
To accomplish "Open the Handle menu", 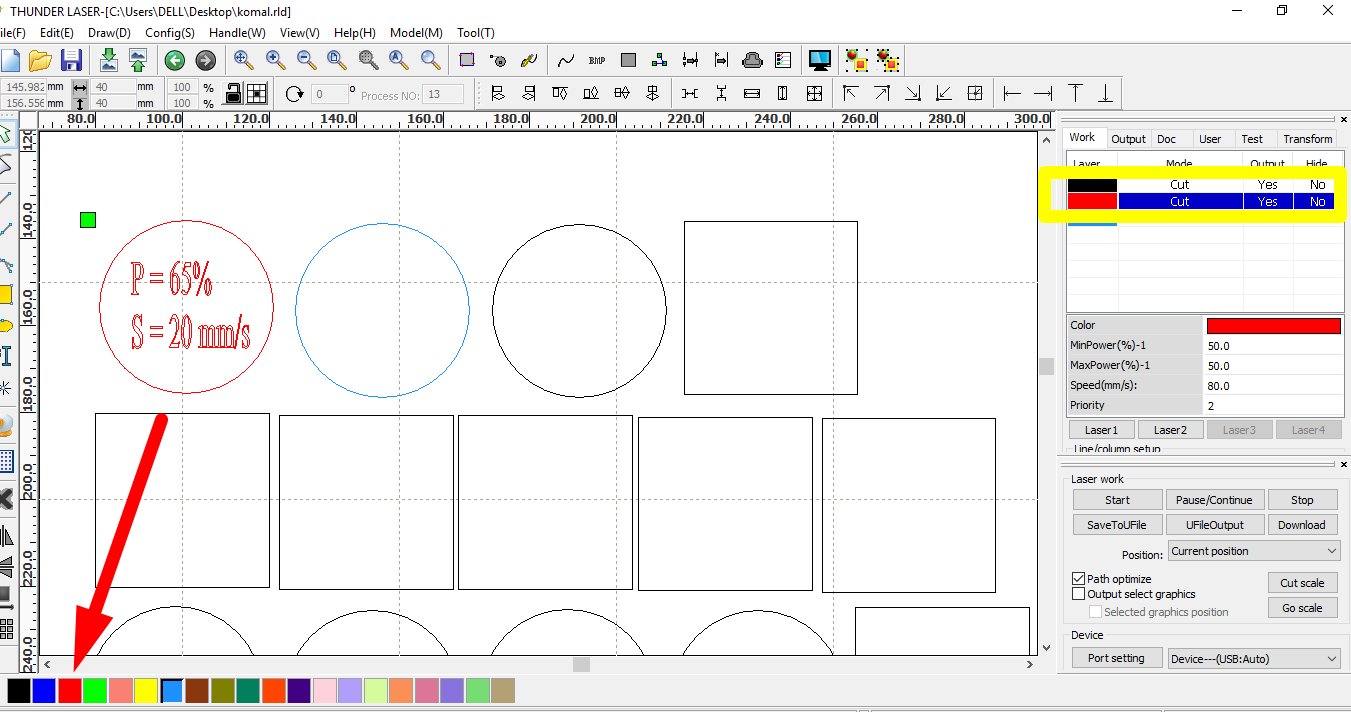I will [x=237, y=33].
